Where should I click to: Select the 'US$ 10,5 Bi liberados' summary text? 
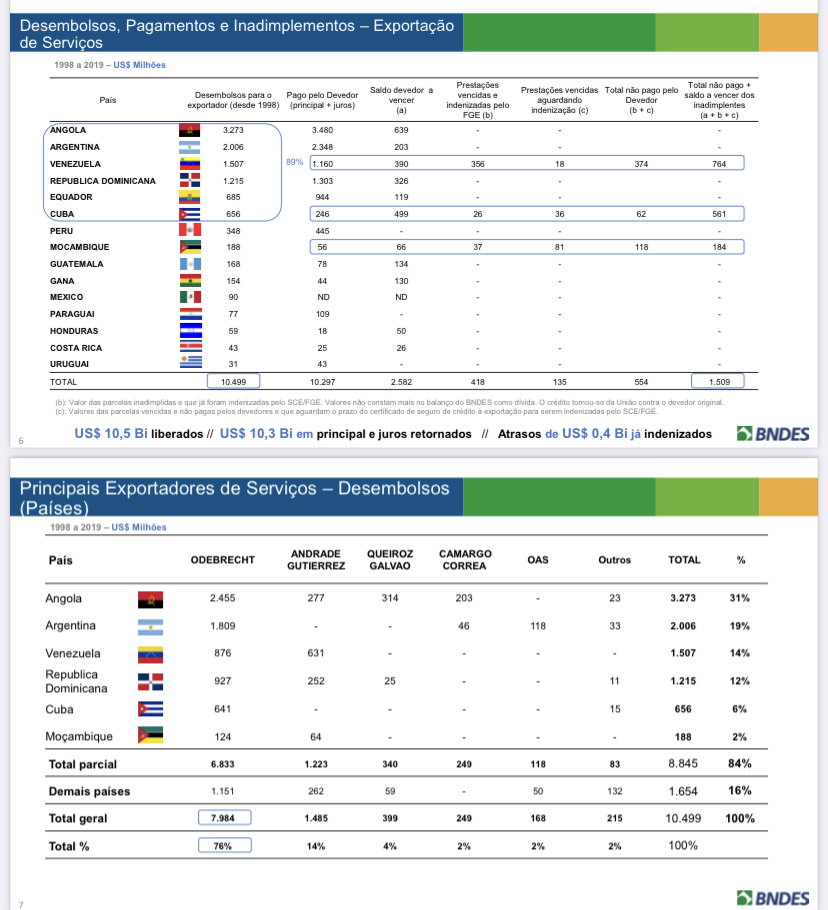pyautogui.click(x=139, y=434)
